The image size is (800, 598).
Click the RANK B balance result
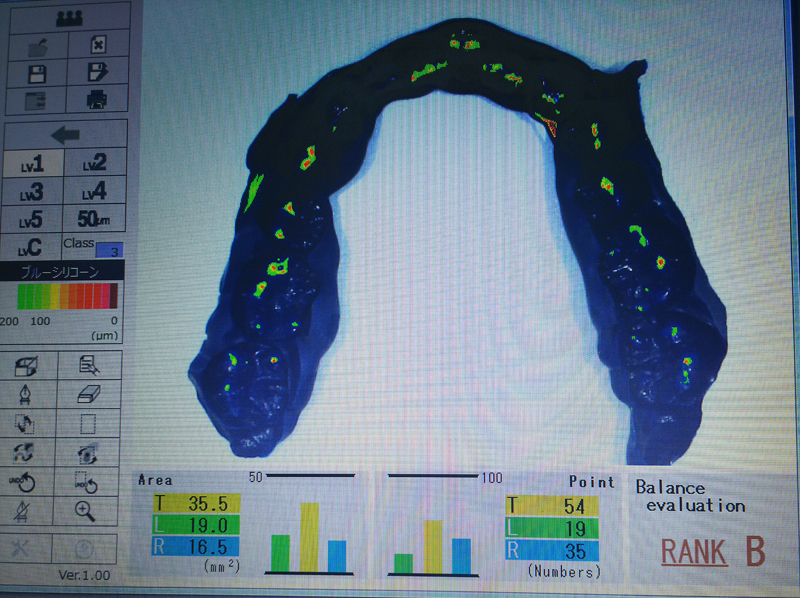click(712, 552)
